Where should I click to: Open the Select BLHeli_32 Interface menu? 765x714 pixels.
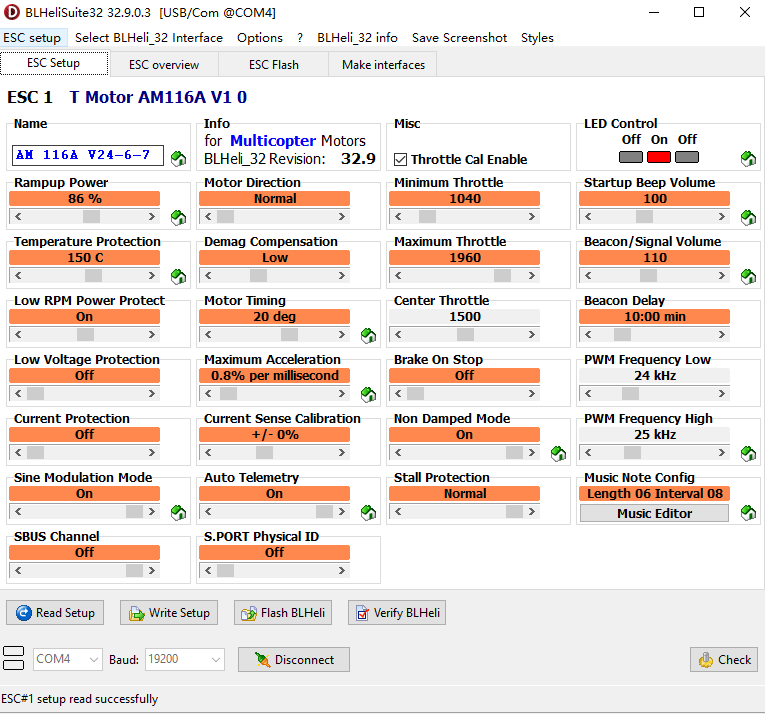point(149,38)
